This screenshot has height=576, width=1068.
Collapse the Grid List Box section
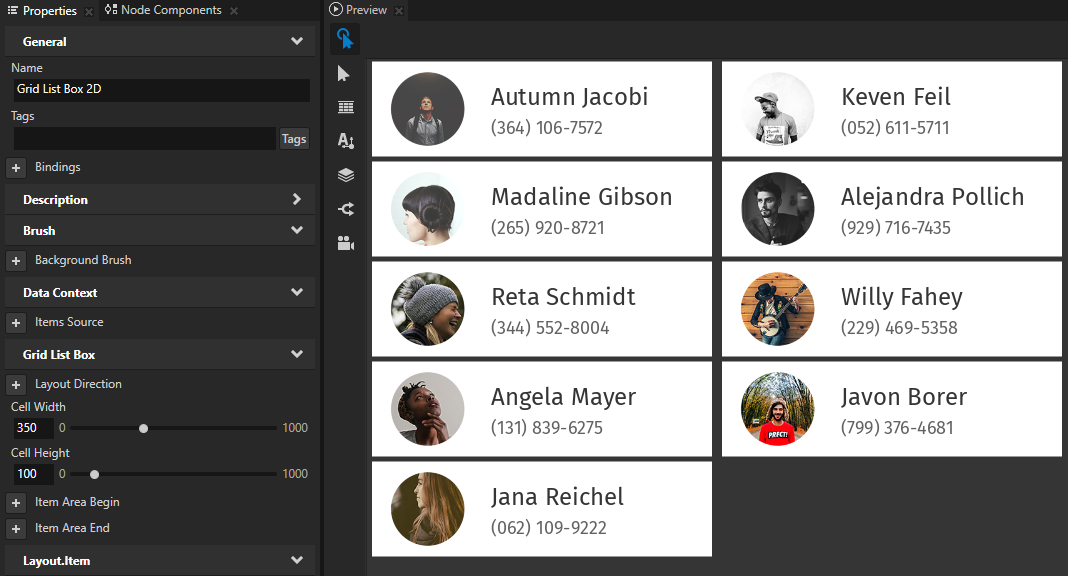(296, 355)
